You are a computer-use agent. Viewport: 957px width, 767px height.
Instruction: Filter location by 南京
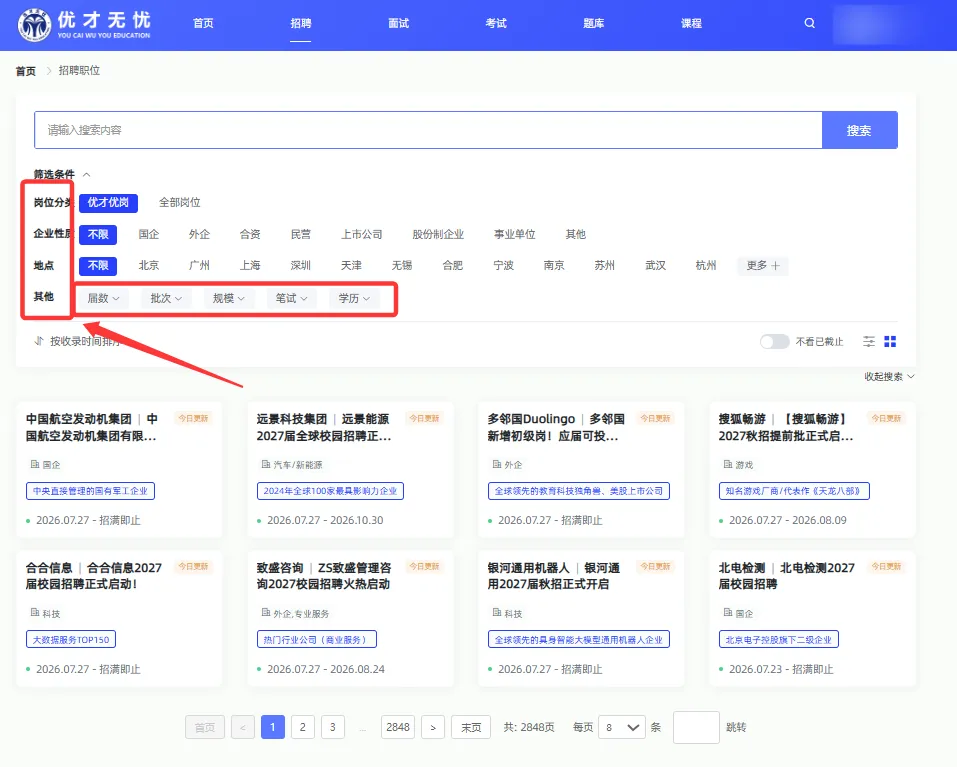pos(554,265)
